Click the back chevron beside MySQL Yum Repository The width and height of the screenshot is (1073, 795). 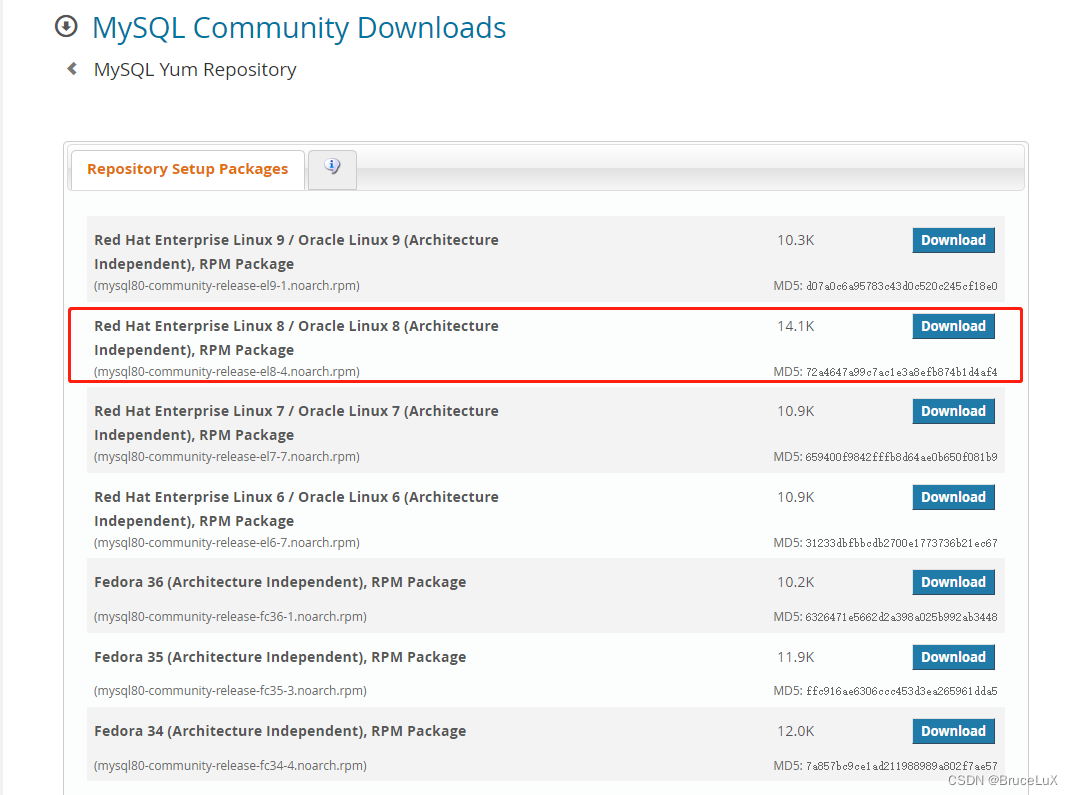click(72, 69)
